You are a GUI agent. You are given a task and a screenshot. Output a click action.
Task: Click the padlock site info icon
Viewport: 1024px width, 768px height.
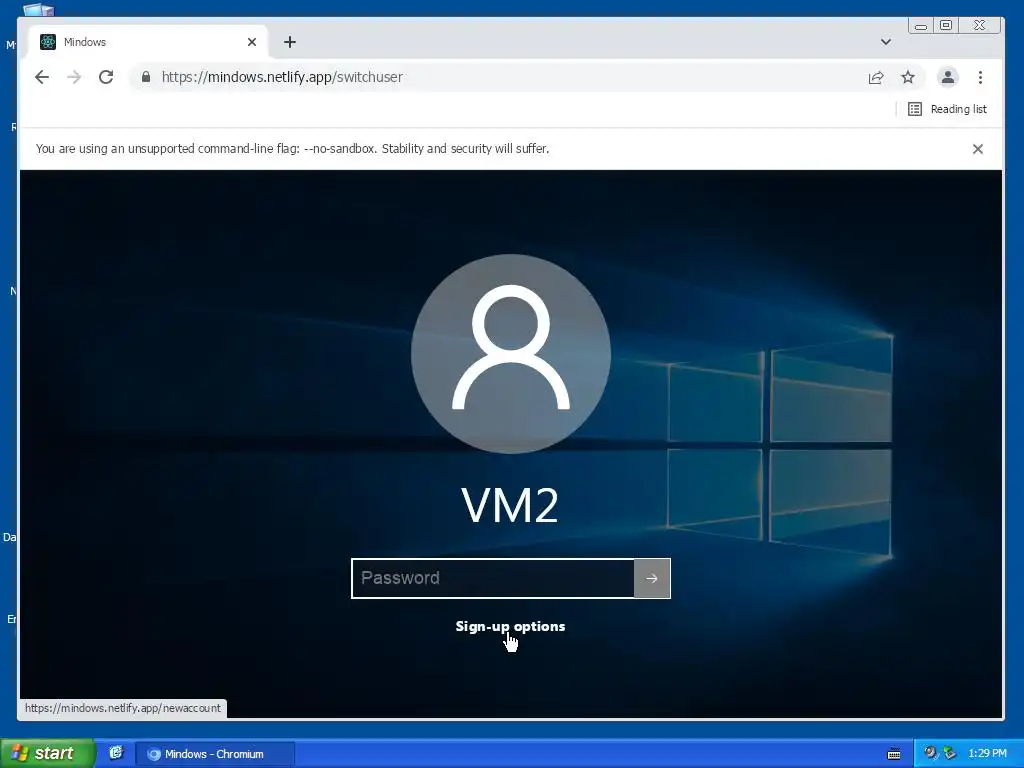click(146, 77)
